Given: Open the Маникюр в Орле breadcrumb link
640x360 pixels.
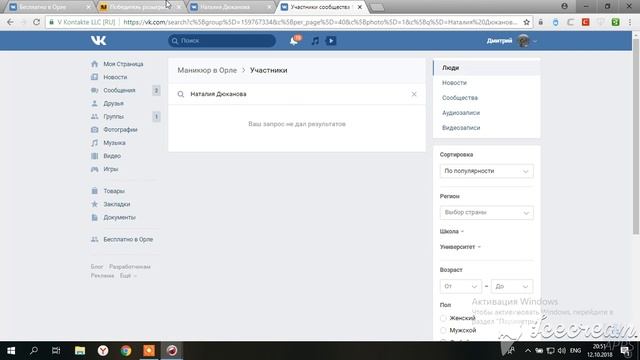Looking at the screenshot, I should tap(207, 70).
